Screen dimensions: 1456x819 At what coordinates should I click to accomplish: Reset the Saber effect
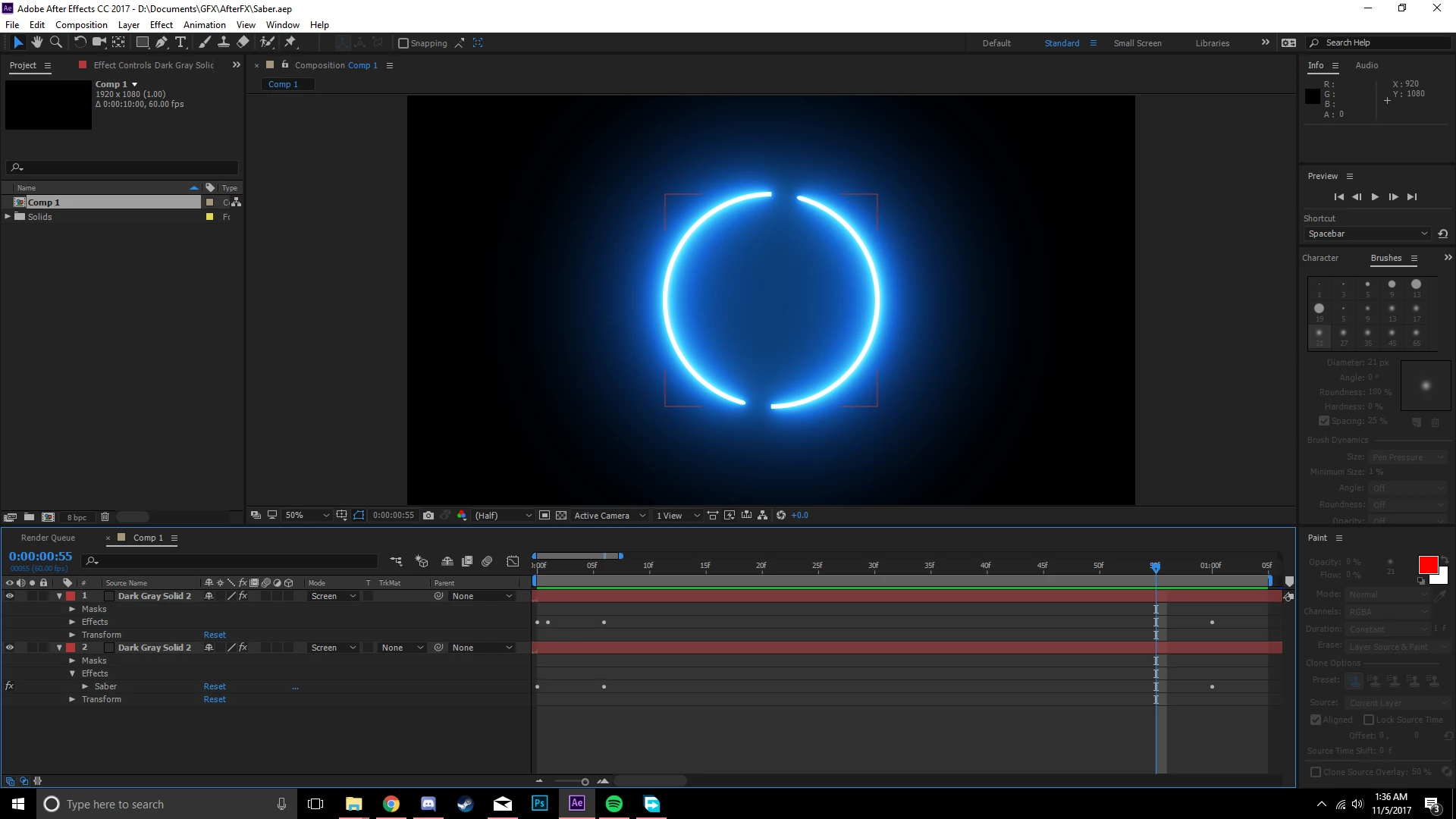click(215, 686)
